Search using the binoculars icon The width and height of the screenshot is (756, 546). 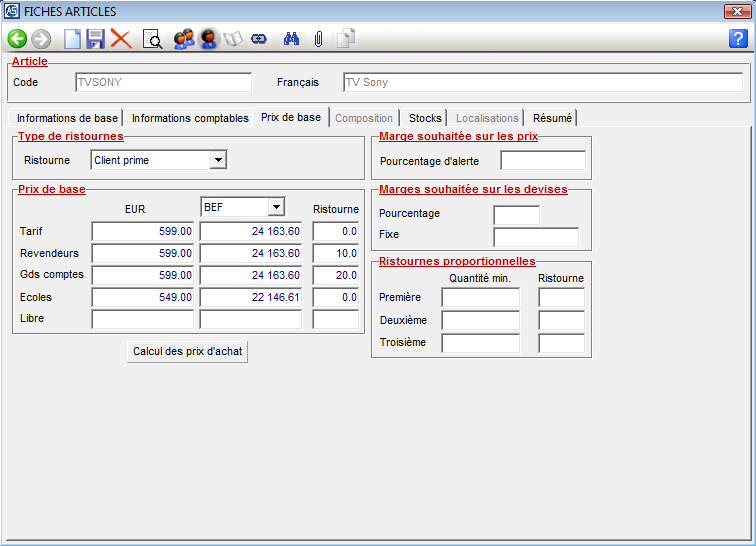[x=292, y=39]
